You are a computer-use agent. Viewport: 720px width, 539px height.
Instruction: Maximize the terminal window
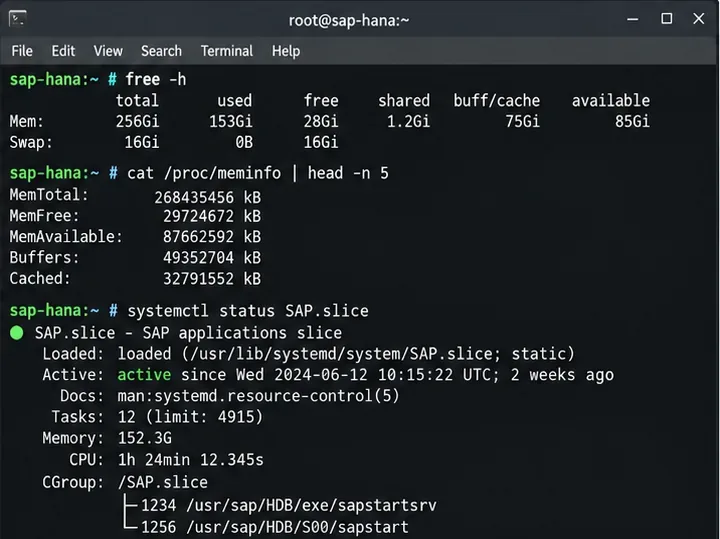tap(667, 18)
